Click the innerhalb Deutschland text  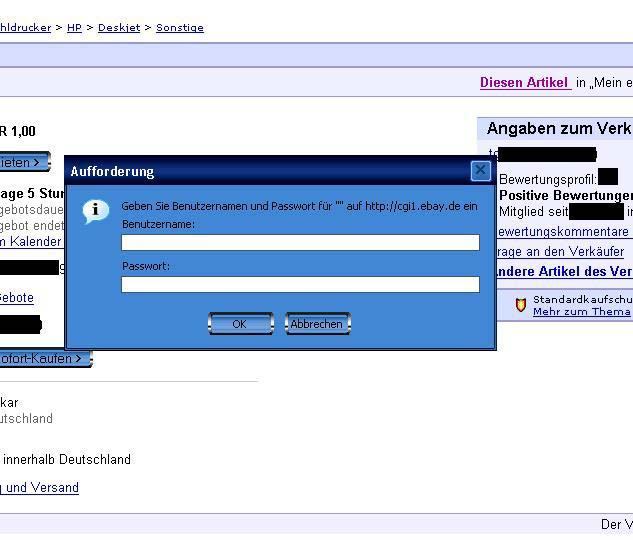click(67, 459)
